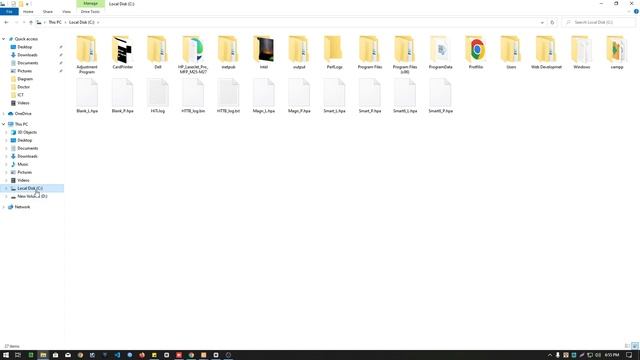Open Doctor folder in Quick access
Viewport: 640px width, 360px height.
(x=24, y=87)
